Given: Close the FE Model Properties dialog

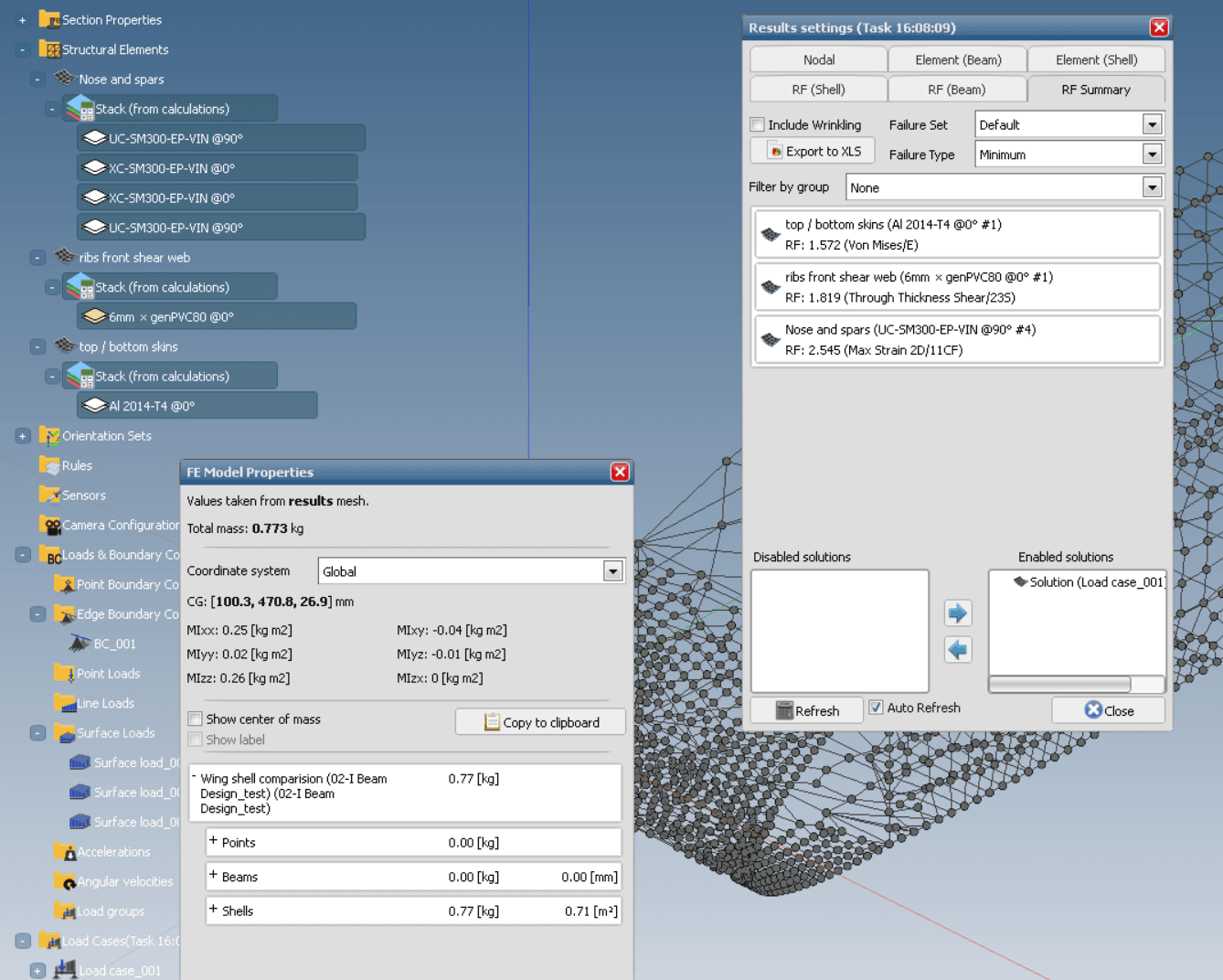Looking at the screenshot, I should [x=620, y=472].
